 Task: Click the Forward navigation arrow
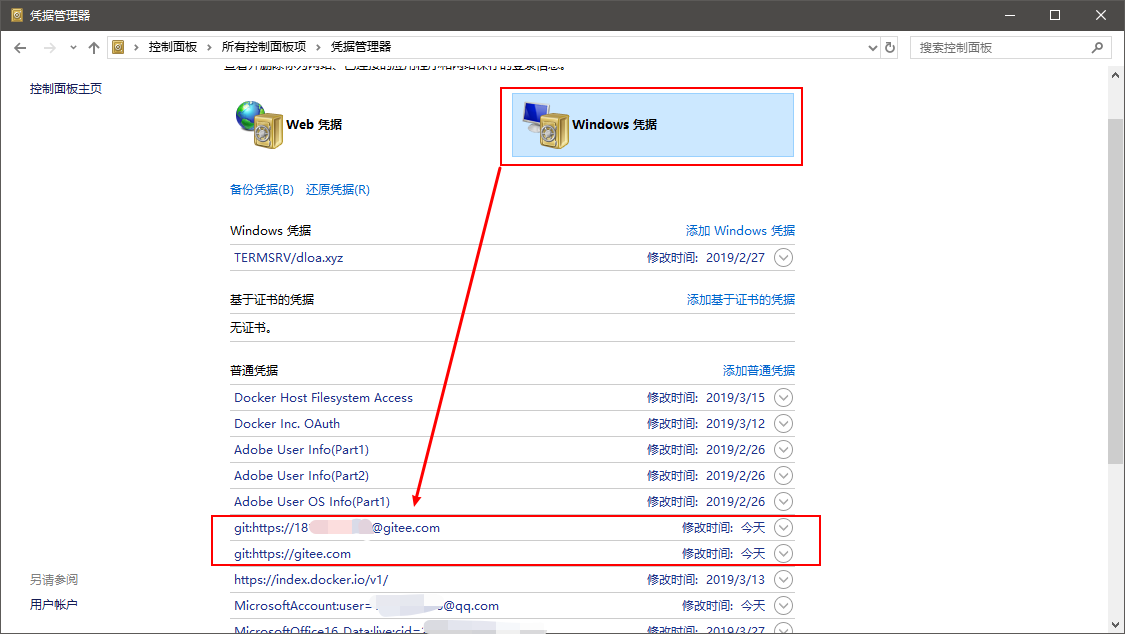click(50, 47)
